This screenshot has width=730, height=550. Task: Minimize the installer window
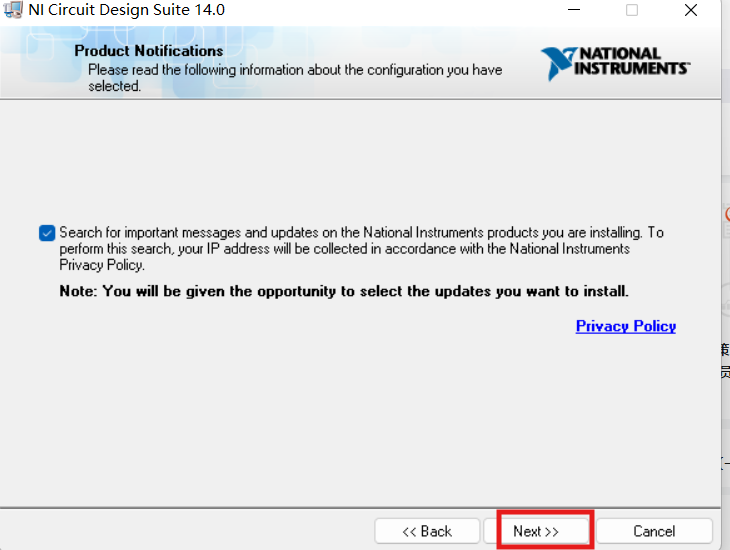click(x=574, y=10)
